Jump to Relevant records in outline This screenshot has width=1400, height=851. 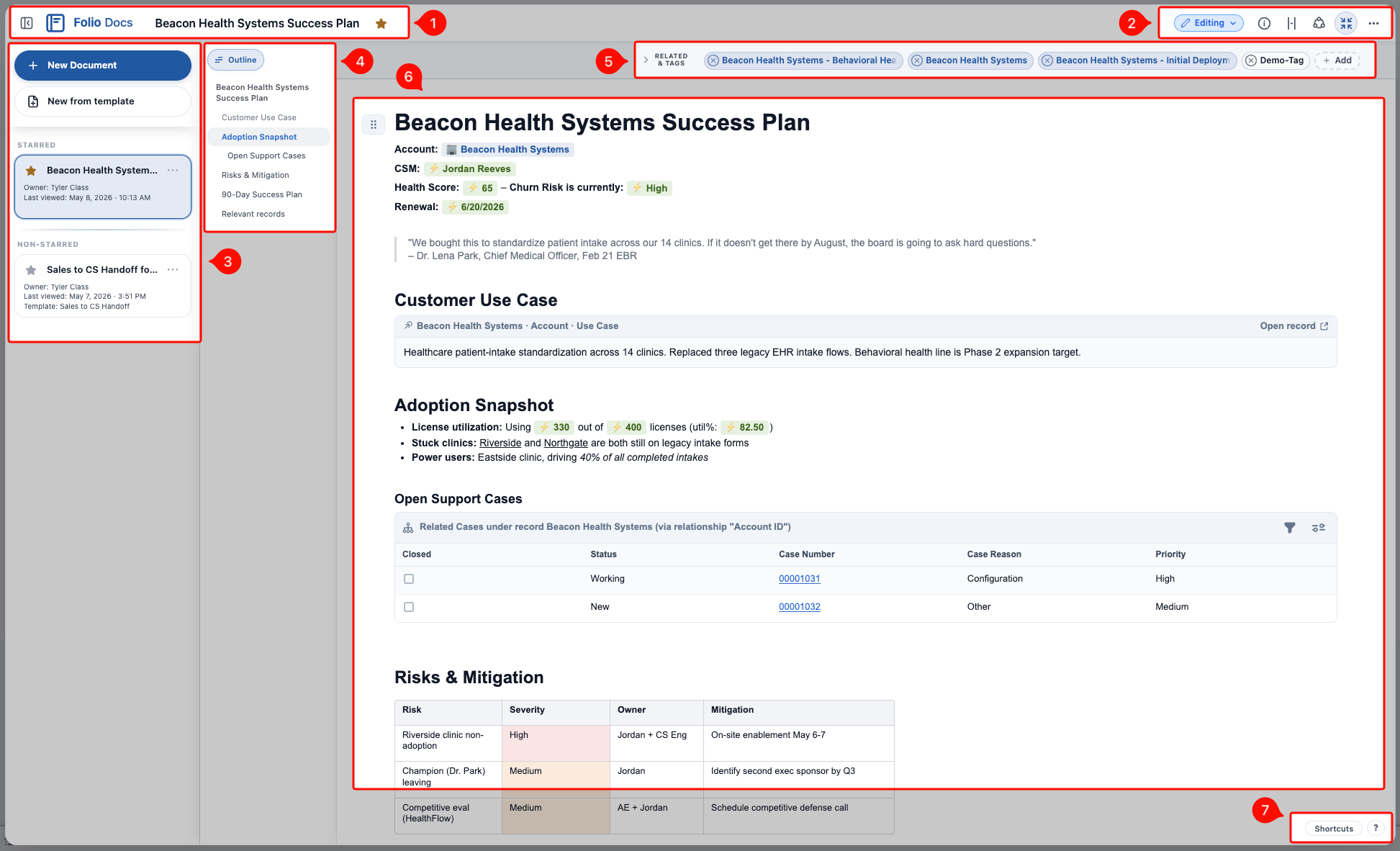253,214
